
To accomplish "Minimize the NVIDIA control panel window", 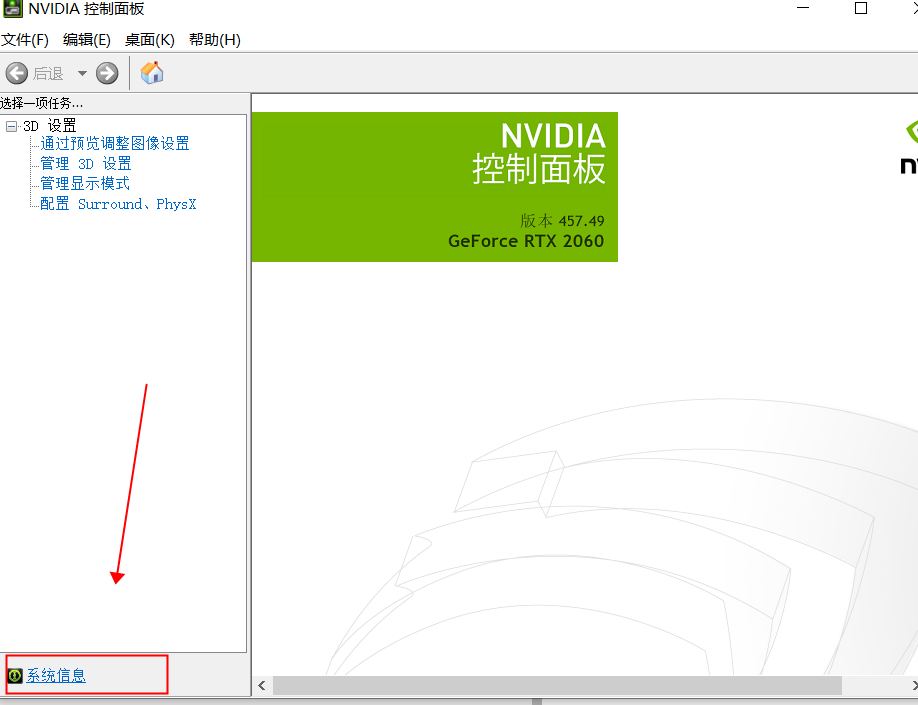I will pos(803,8).
